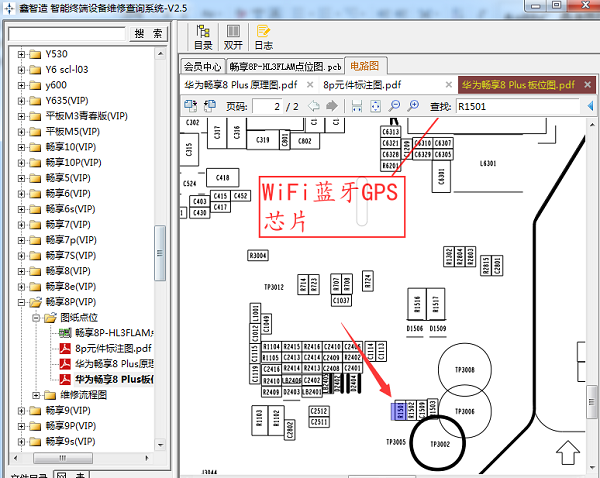600x478 pixels.
Task: Click the PDF viewer vertical scrollbar thumb
Action: click(x=592, y=402)
